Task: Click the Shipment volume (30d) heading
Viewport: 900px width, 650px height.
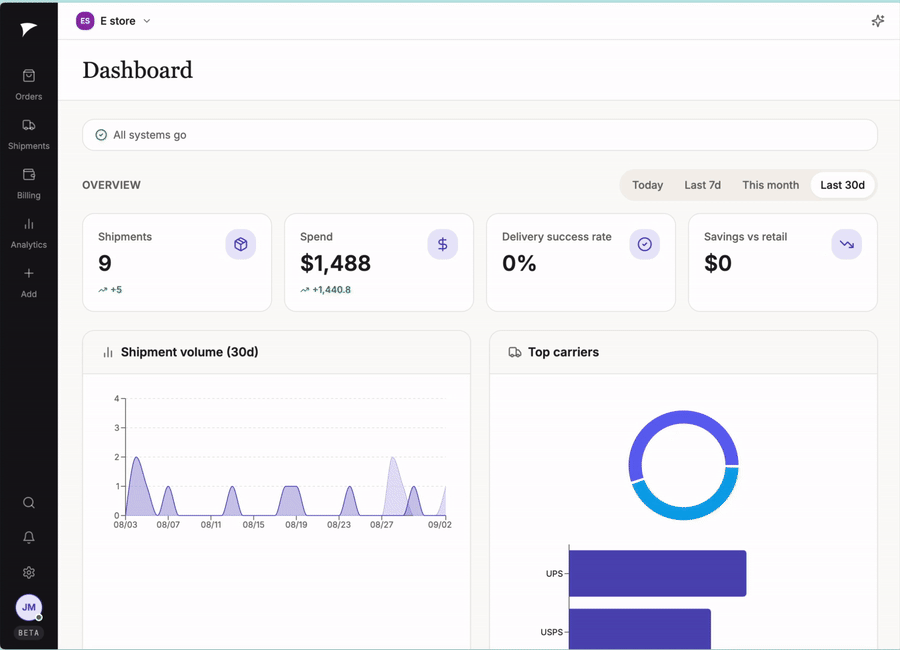Action: [x=189, y=352]
